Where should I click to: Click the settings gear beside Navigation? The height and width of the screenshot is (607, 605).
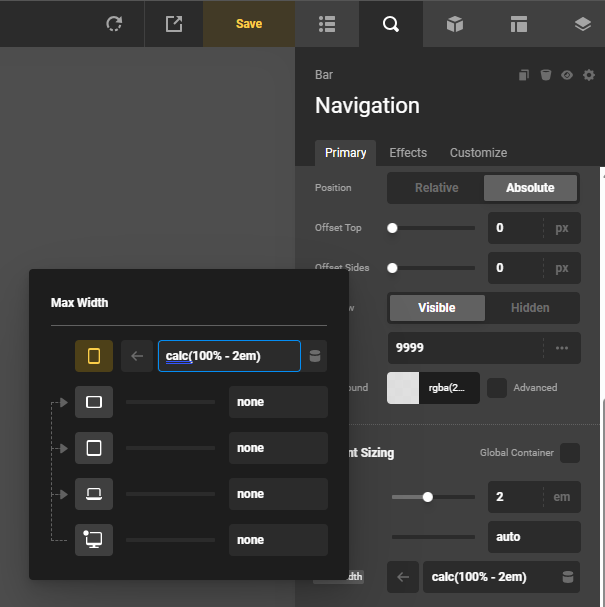tap(589, 75)
